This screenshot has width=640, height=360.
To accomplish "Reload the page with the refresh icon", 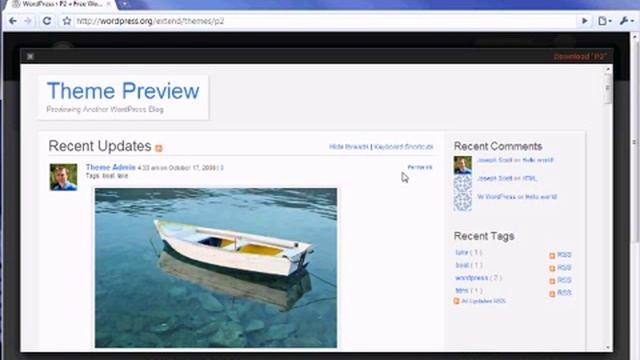I will click(x=47, y=21).
